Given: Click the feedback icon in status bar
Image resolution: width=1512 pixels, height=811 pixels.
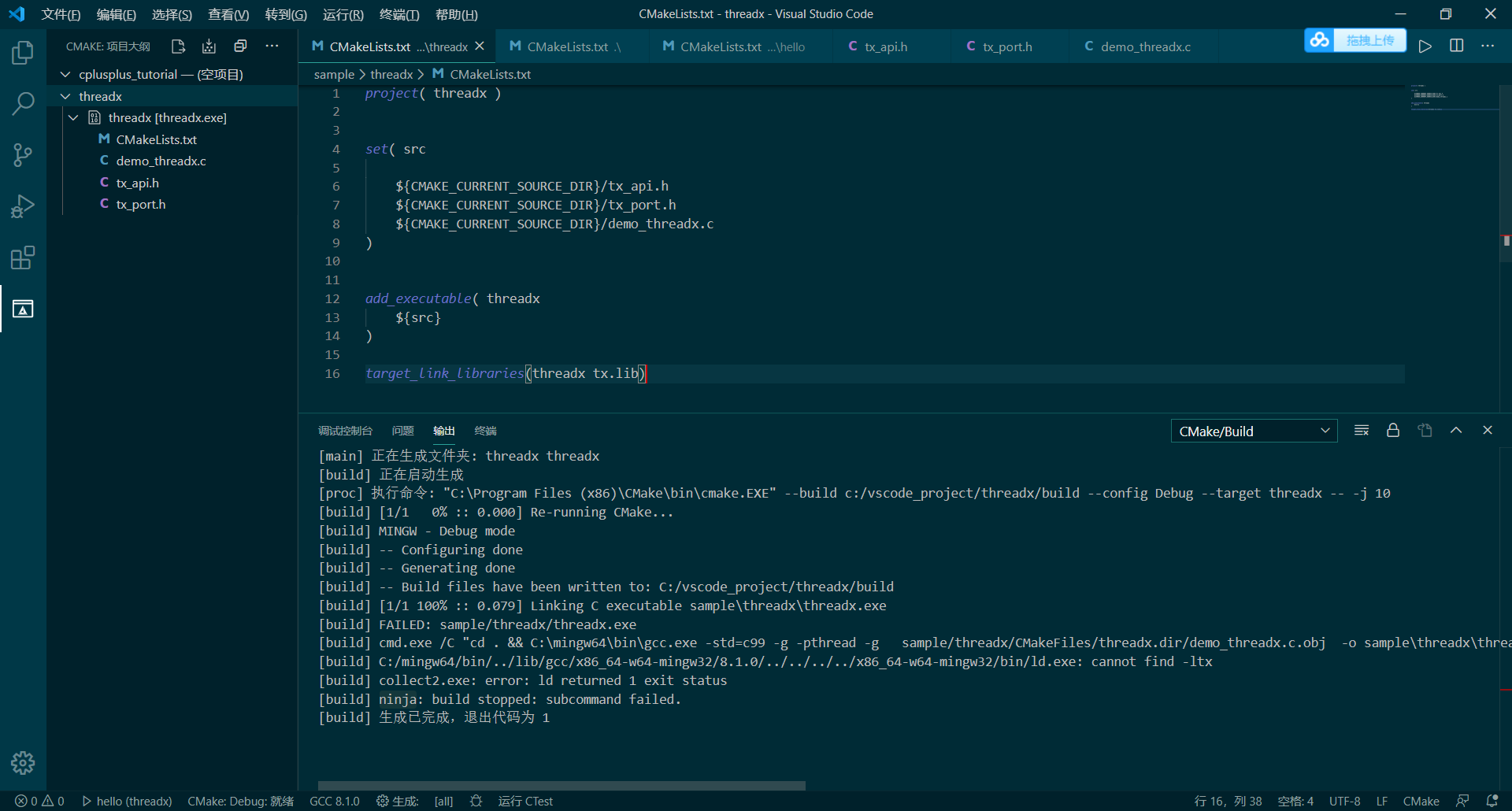Looking at the screenshot, I should pos(1462,801).
